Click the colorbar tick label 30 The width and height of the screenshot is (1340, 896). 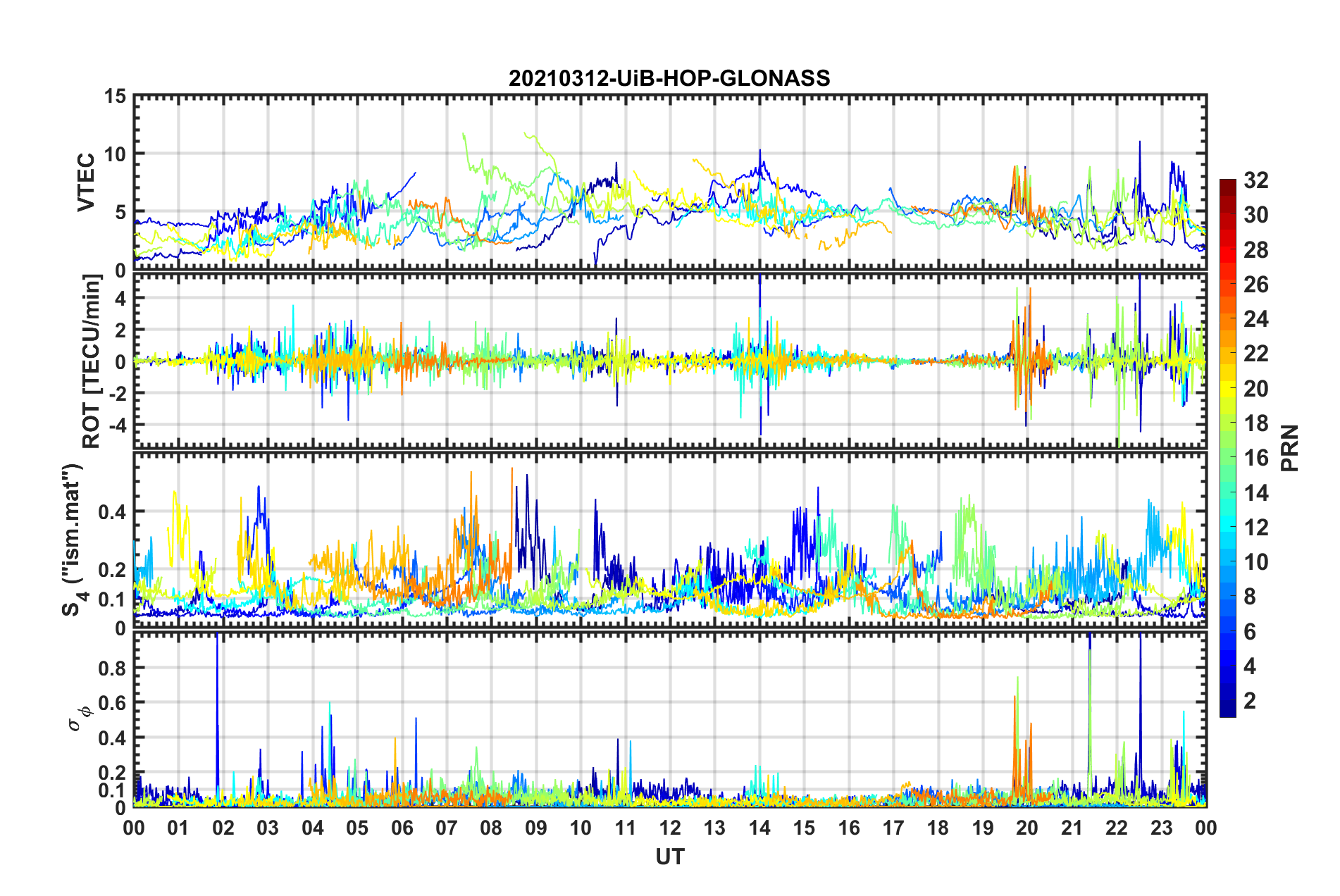1255,215
